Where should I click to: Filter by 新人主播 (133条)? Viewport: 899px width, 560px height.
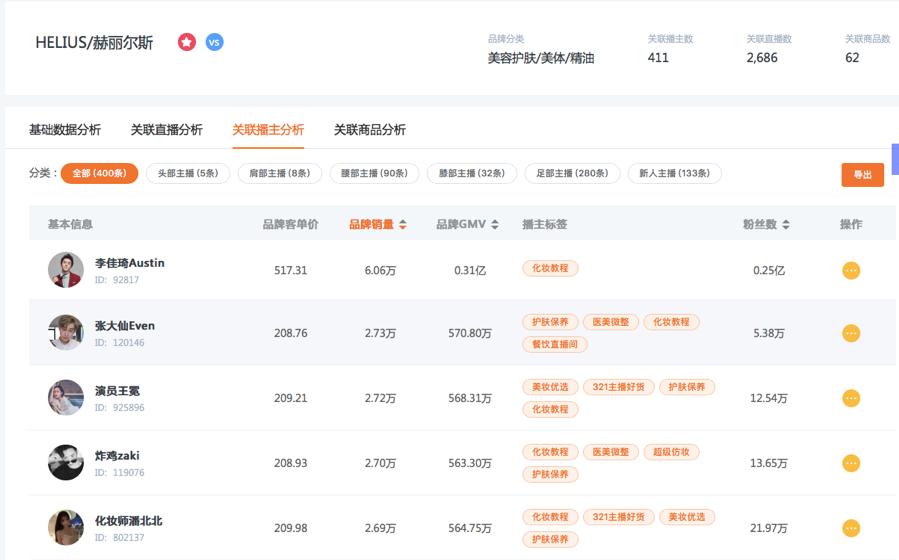(675, 173)
